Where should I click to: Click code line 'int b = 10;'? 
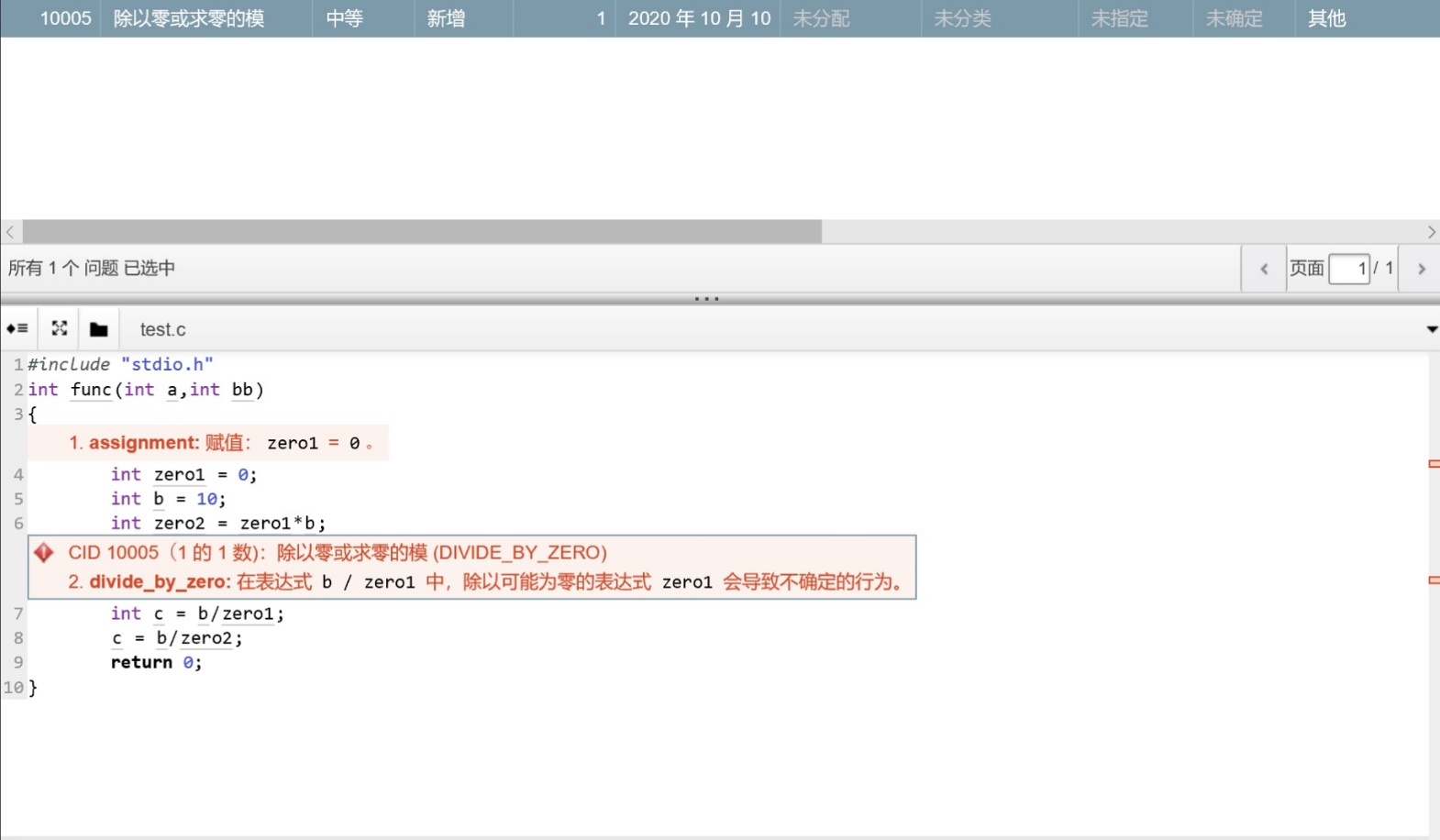(168, 499)
